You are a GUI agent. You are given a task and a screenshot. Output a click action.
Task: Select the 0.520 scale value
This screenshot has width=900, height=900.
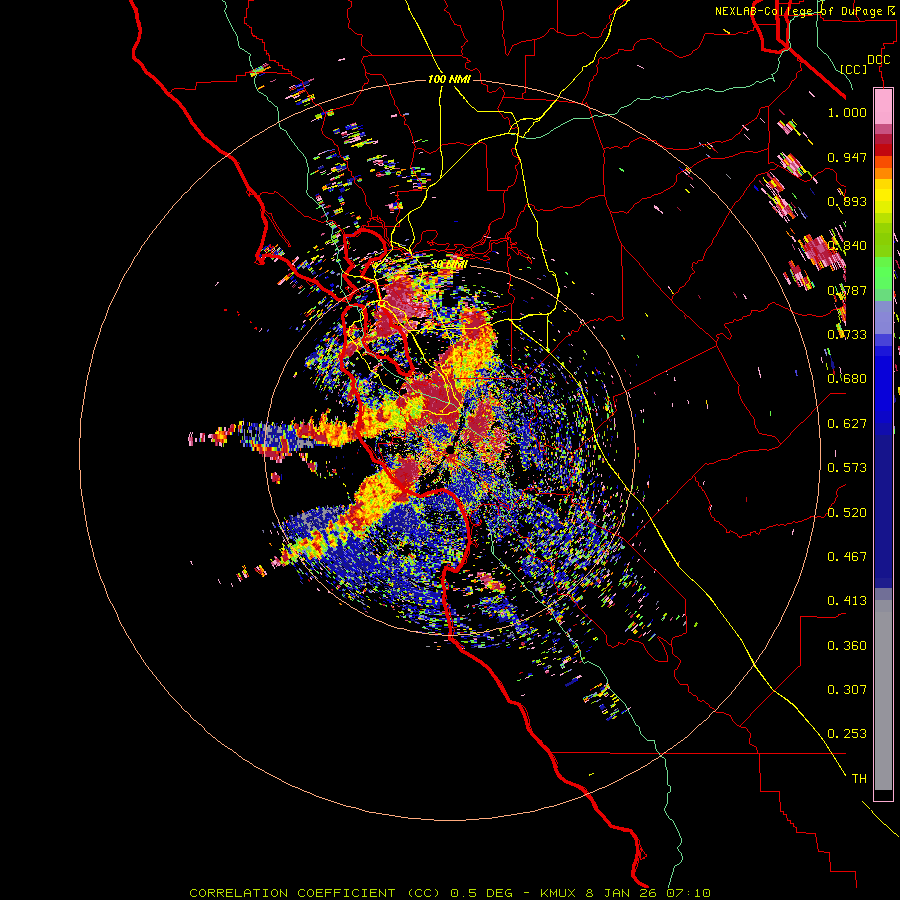point(847,513)
